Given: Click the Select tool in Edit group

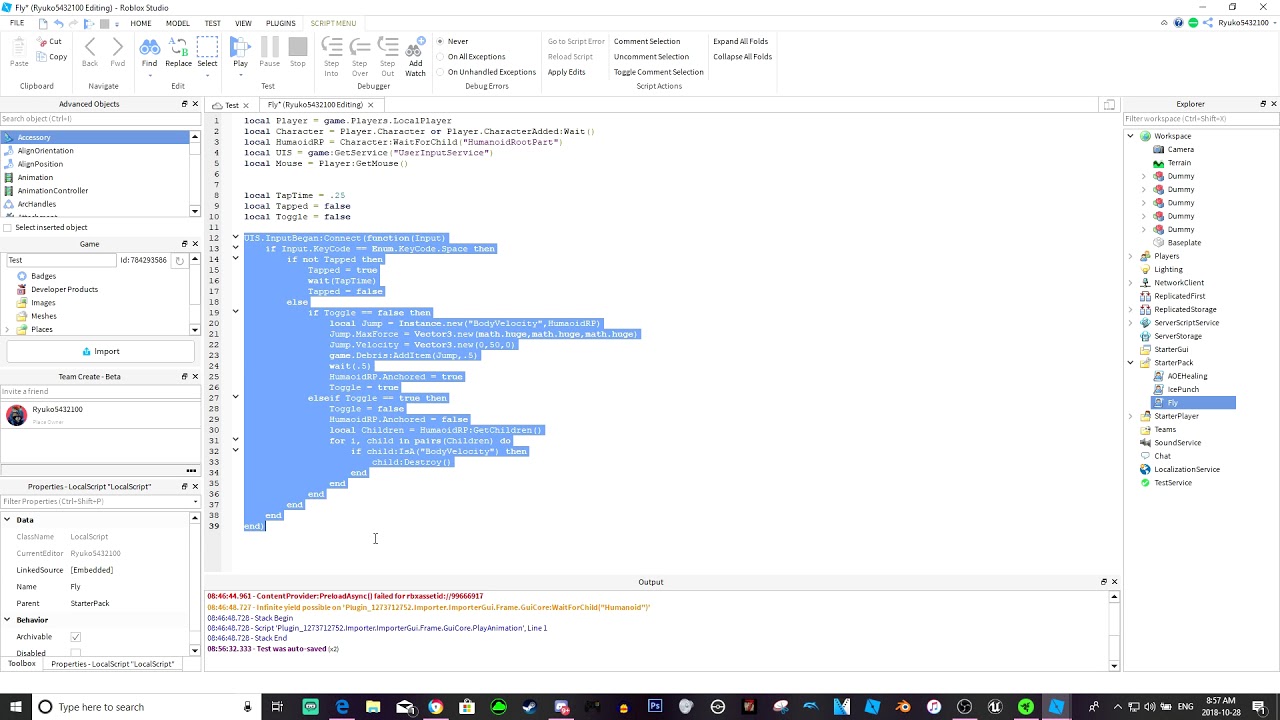Looking at the screenshot, I should click(207, 52).
